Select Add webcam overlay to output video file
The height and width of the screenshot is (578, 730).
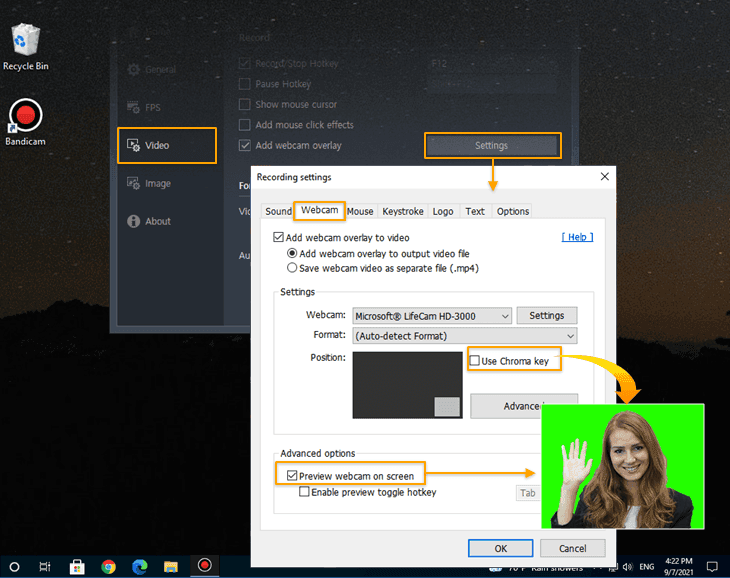click(292, 253)
